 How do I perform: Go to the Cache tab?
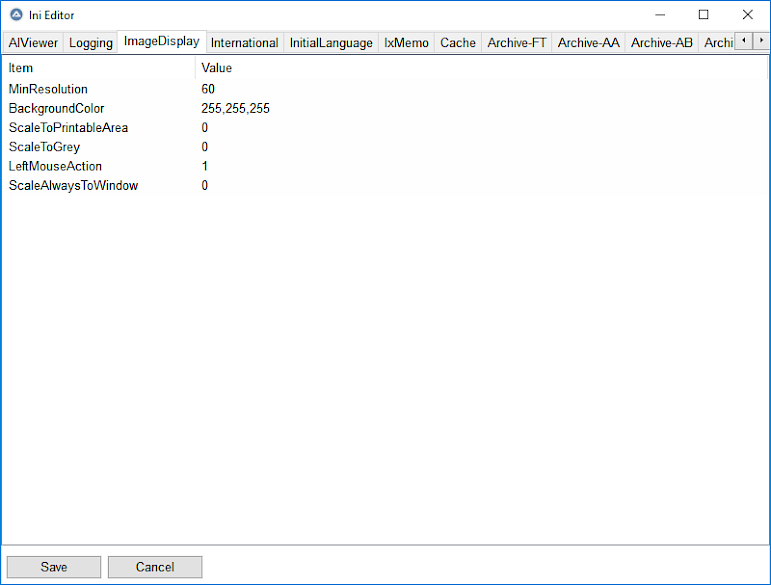pyautogui.click(x=458, y=43)
